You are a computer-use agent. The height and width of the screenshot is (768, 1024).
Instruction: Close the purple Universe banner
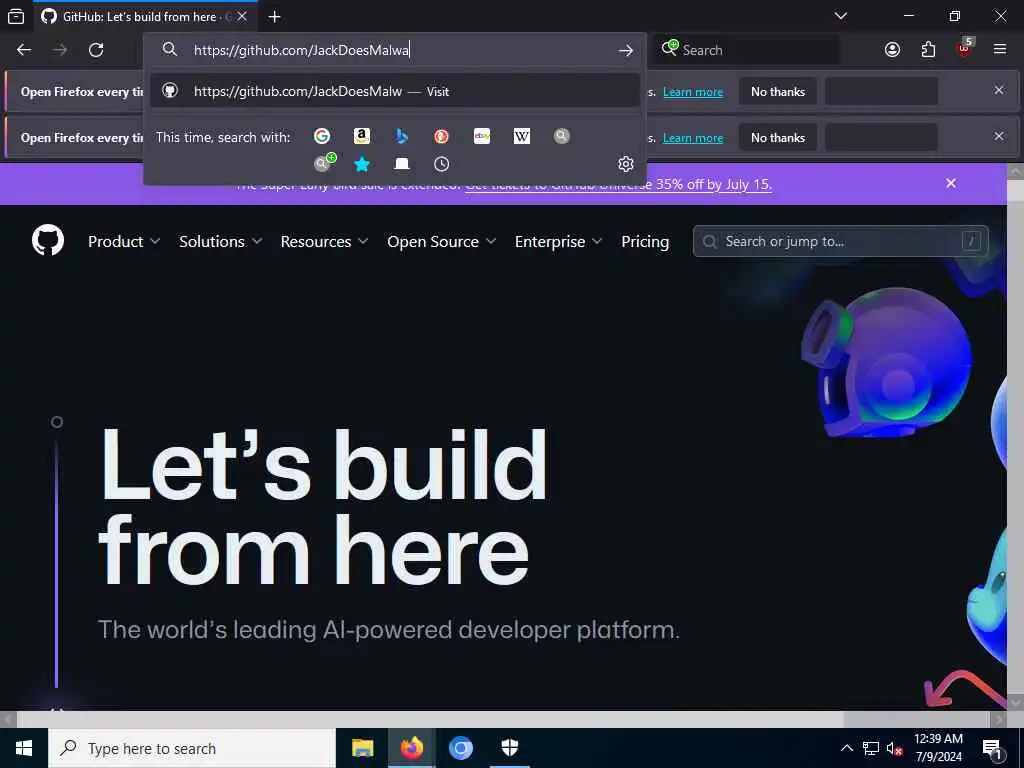(951, 184)
